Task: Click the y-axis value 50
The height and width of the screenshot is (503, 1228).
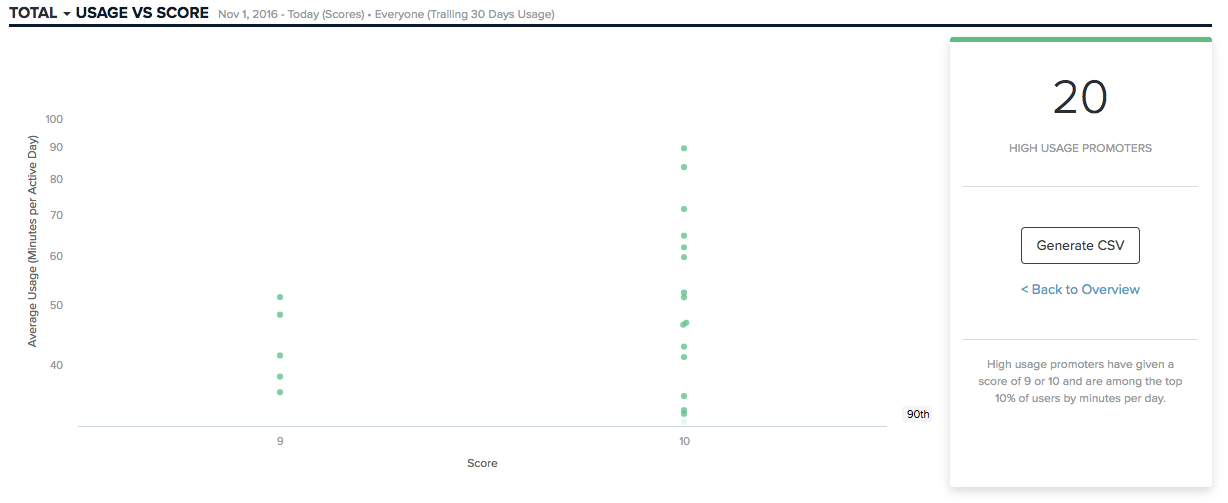Action: pos(56,304)
